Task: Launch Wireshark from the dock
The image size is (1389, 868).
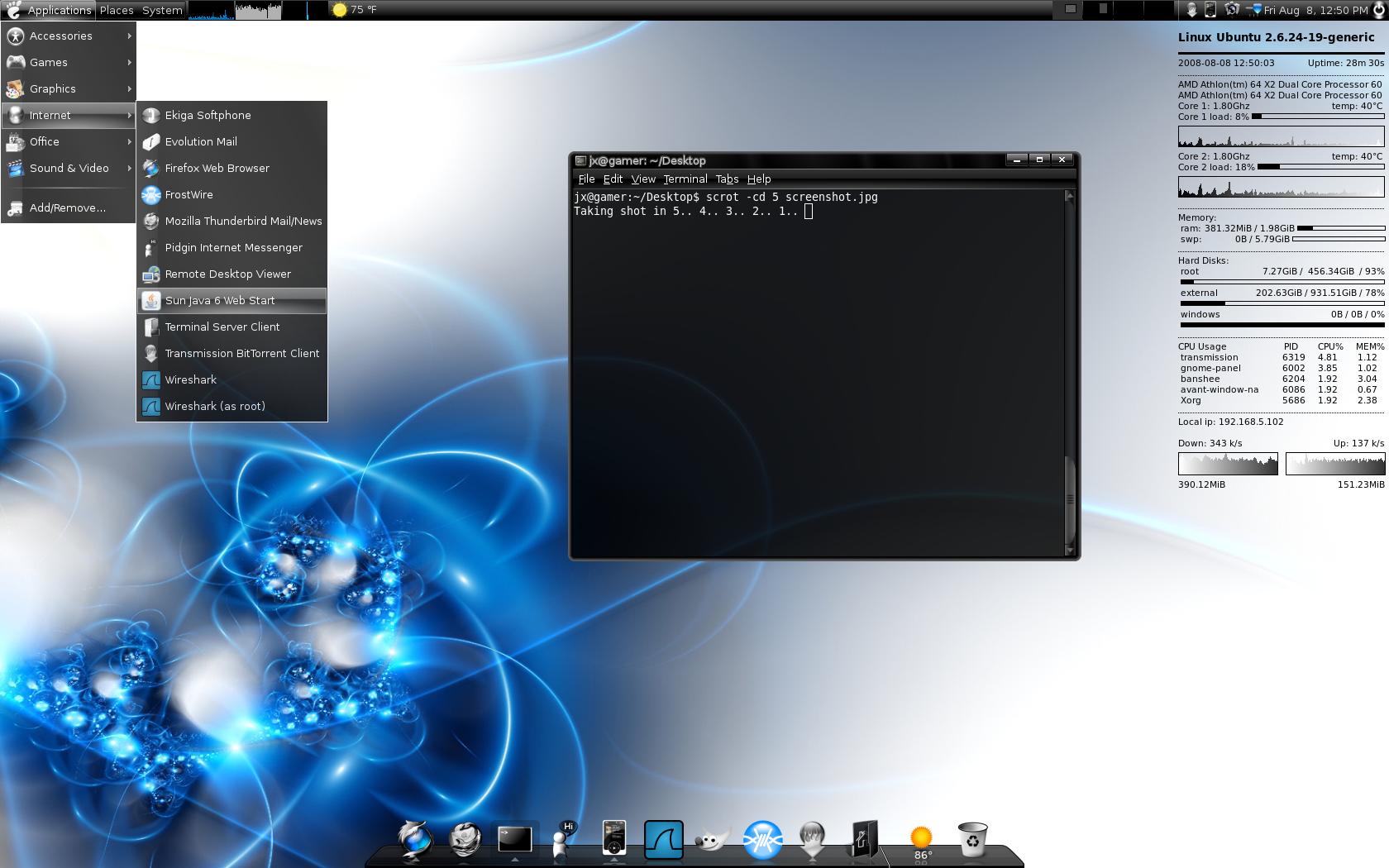Action: click(x=663, y=840)
